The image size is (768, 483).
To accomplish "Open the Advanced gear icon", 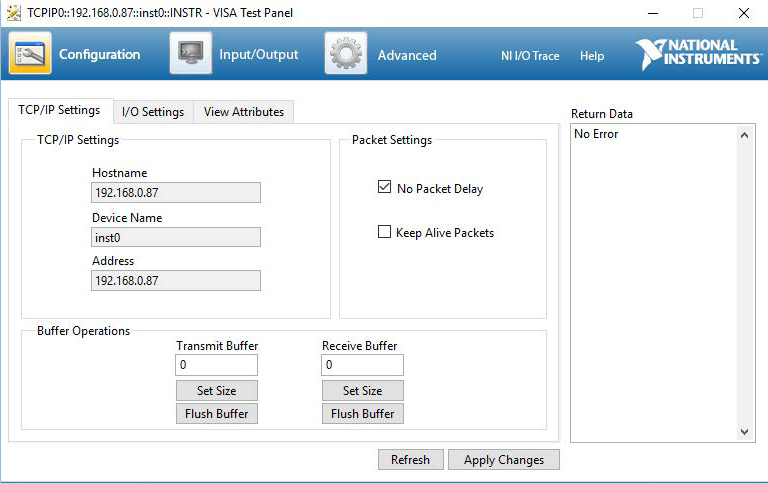I will point(346,54).
